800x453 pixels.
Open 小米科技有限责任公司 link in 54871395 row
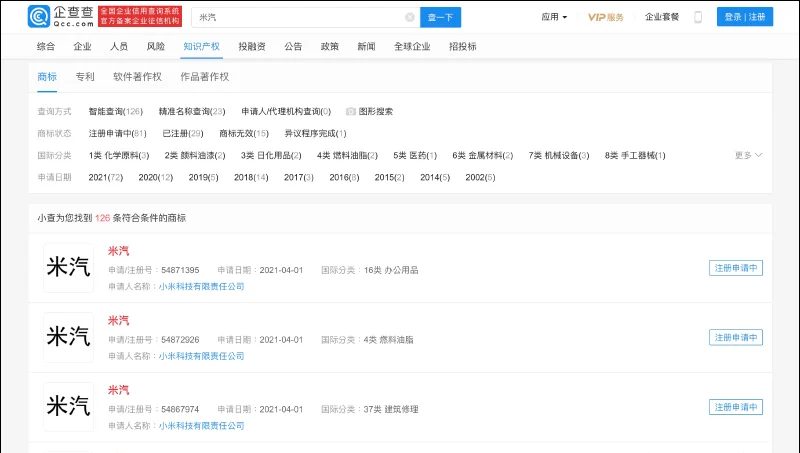tap(202, 286)
